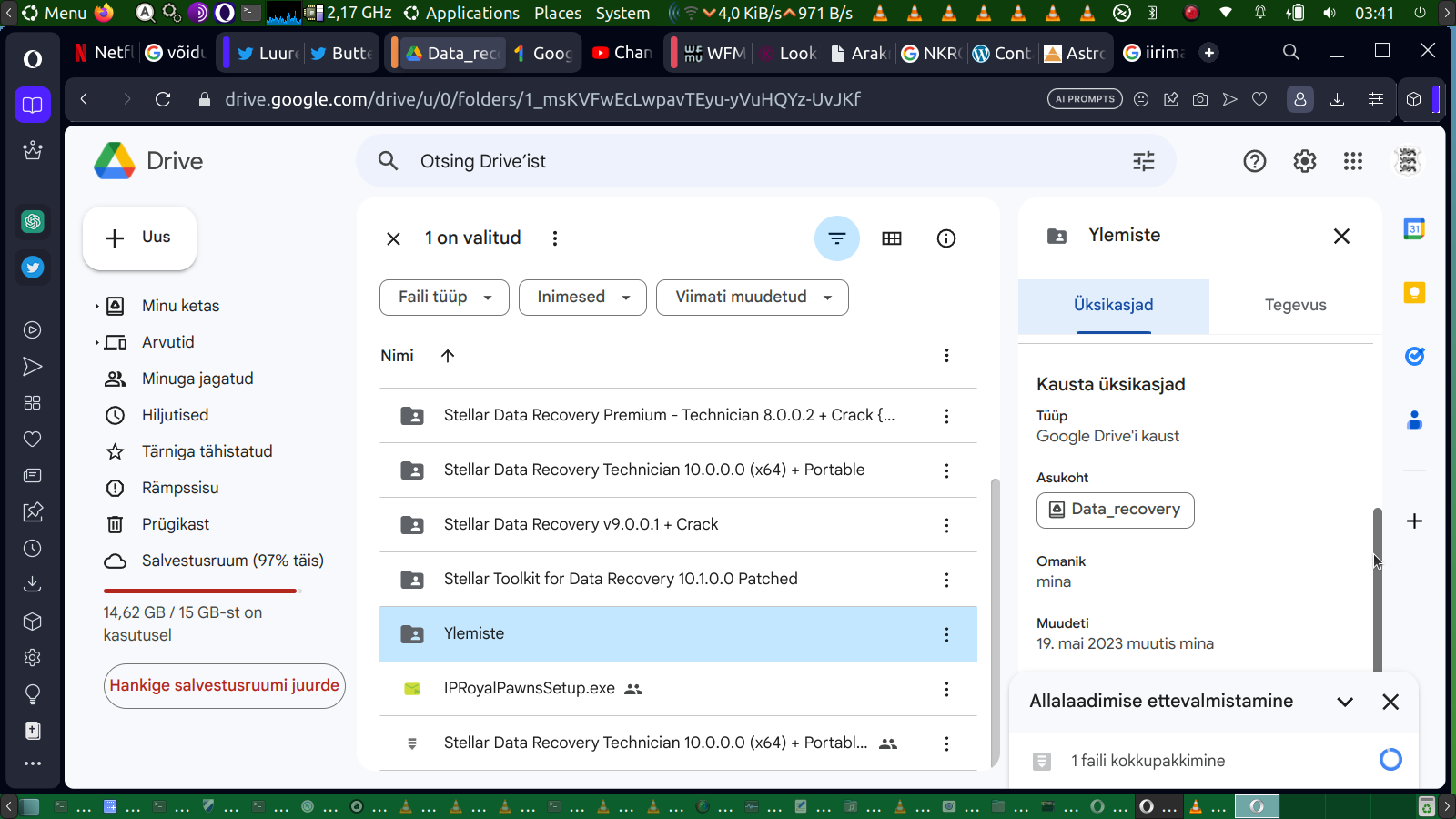Open more actions for Stellar Data Recovery Premium folder

click(946, 416)
